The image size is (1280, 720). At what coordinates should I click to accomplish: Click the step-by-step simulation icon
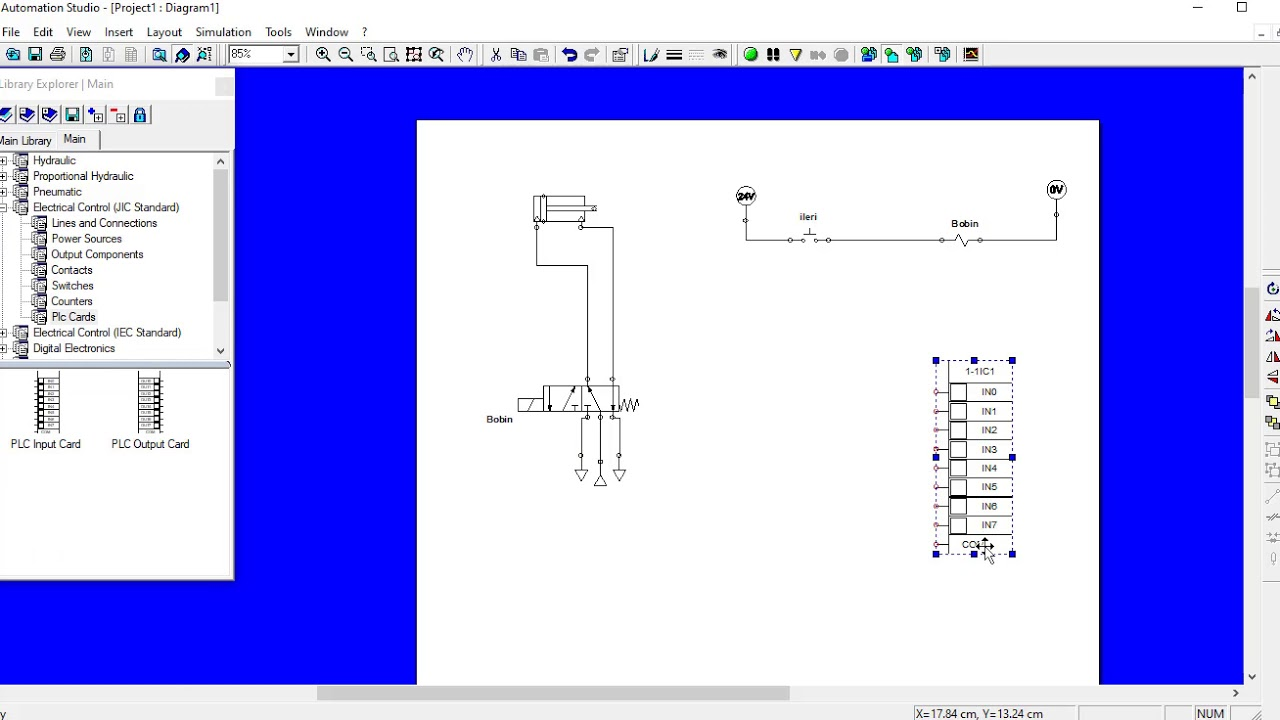click(773, 55)
